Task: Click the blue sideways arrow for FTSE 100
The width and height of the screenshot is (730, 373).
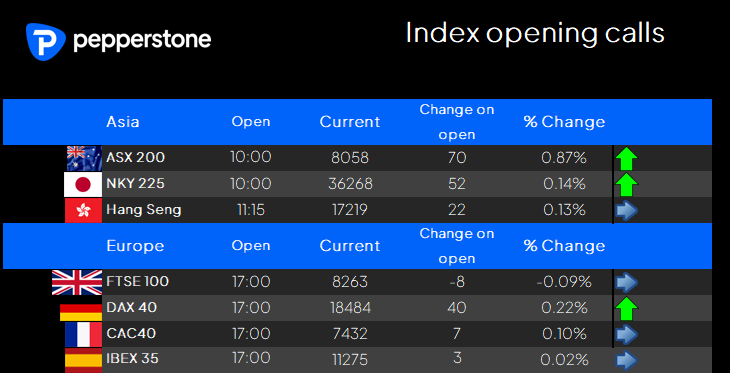Action: (626, 283)
